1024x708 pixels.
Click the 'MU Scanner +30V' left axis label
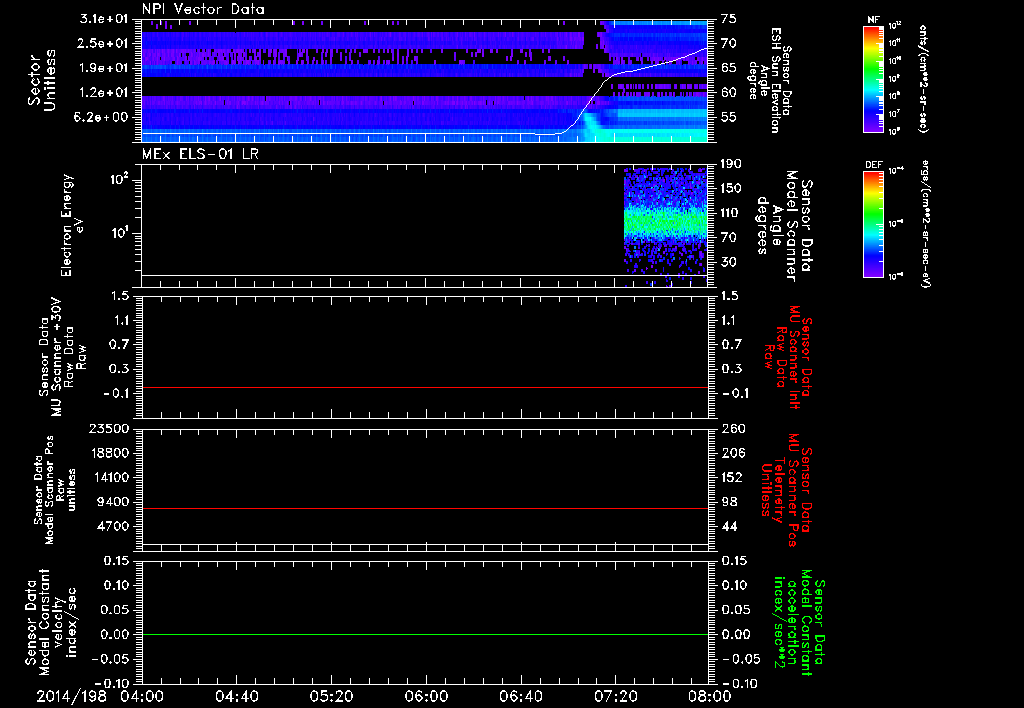coord(59,357)
